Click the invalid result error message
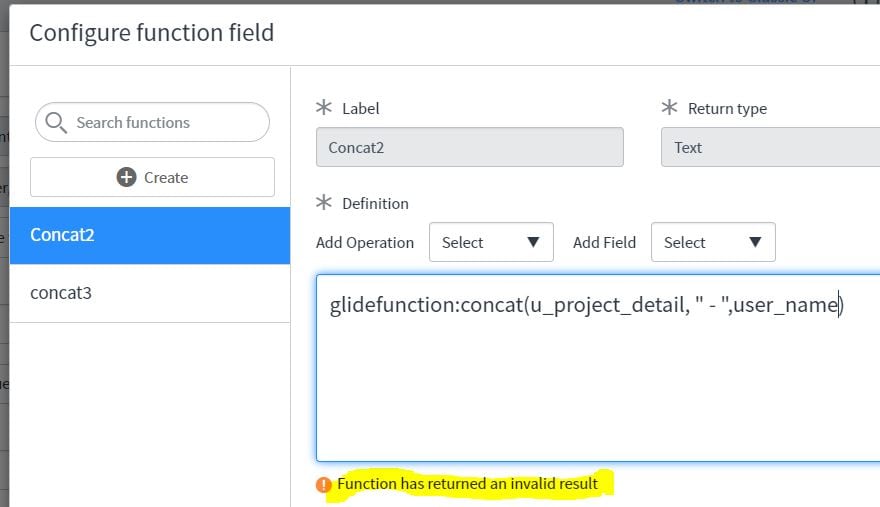This screenshot has width=880, height=507. click(x=468, y=483)
